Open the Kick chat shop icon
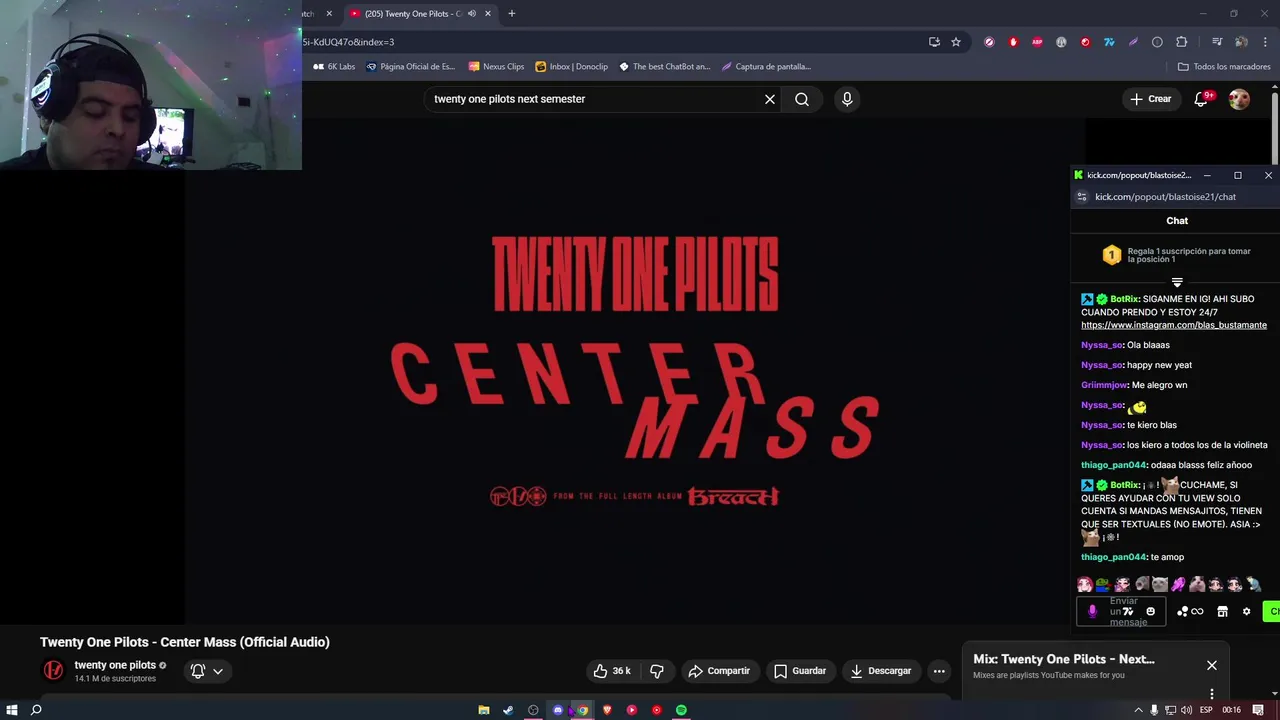 tap(1222, 611)
